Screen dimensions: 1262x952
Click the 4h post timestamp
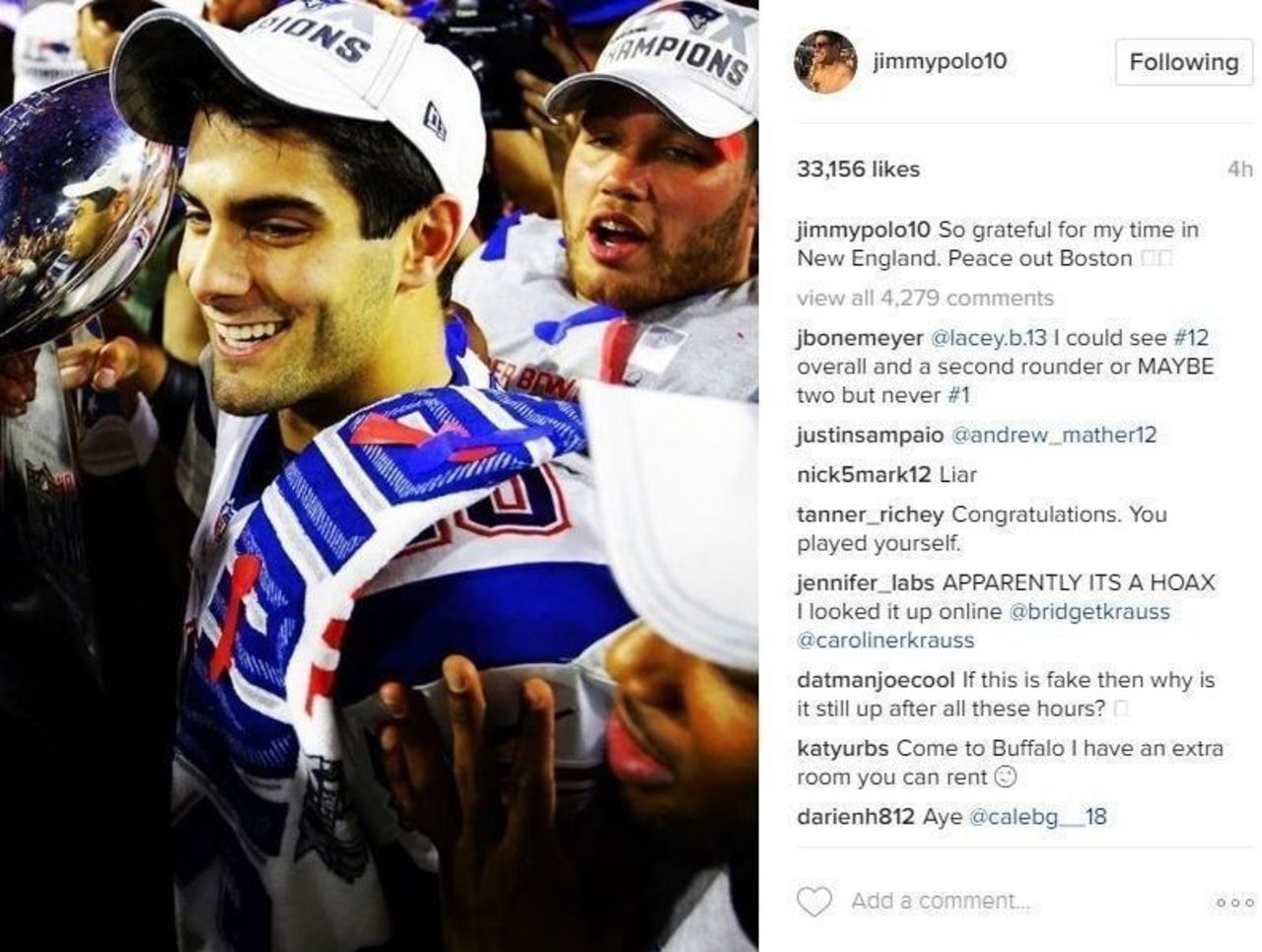click(x=1240, y=170)
